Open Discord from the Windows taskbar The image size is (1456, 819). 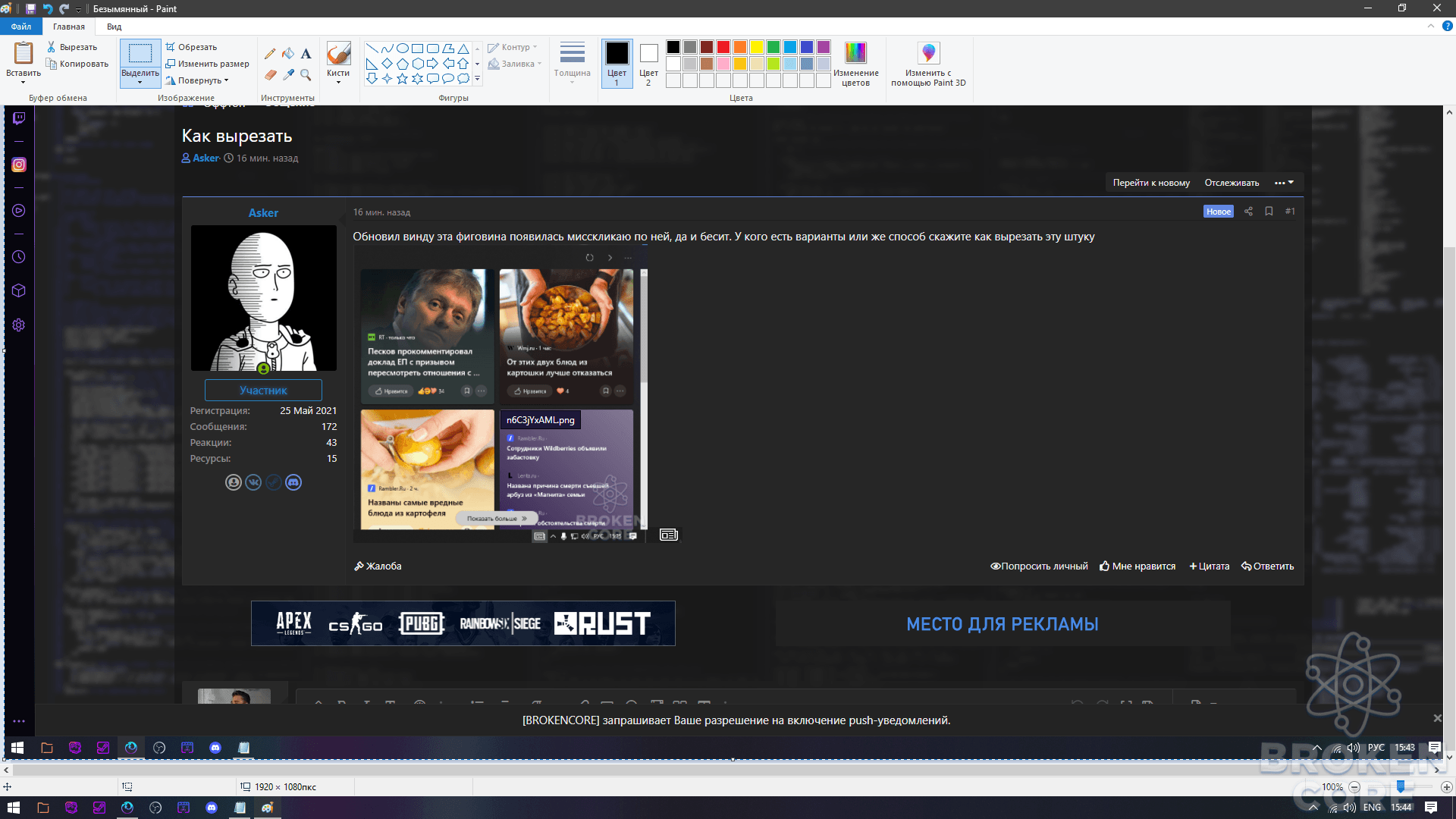[x=212, y=808]
